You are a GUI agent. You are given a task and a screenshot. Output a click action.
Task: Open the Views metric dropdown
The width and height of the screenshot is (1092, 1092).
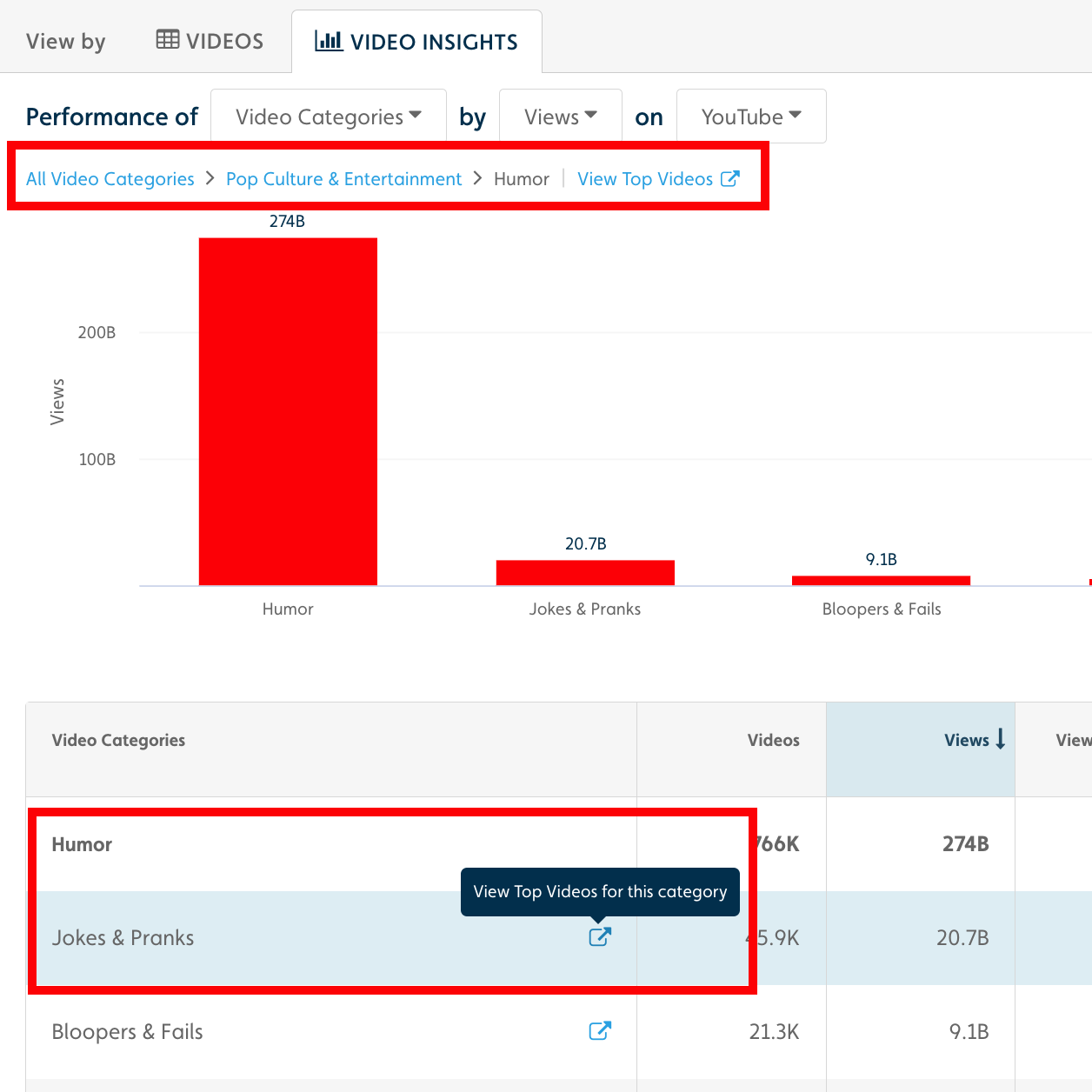(x=560, y=117)
